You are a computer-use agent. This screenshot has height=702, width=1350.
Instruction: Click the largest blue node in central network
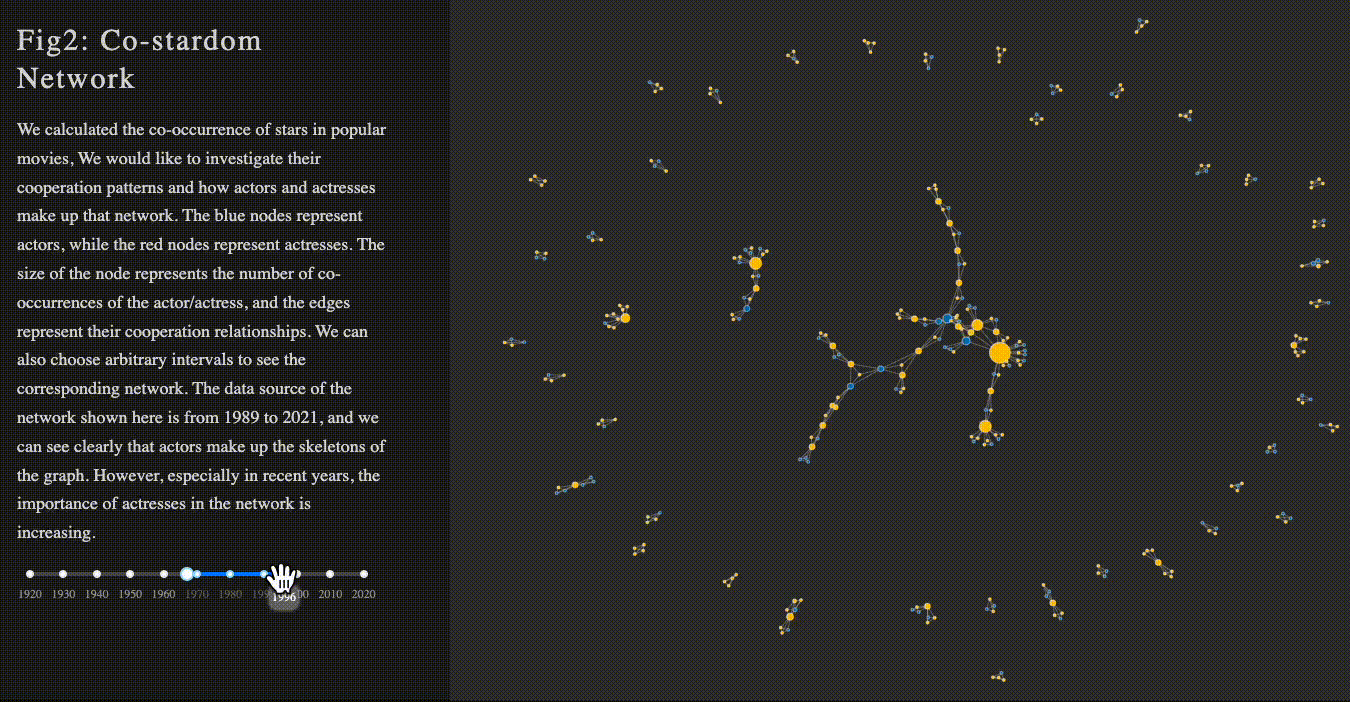click(947, 318)
